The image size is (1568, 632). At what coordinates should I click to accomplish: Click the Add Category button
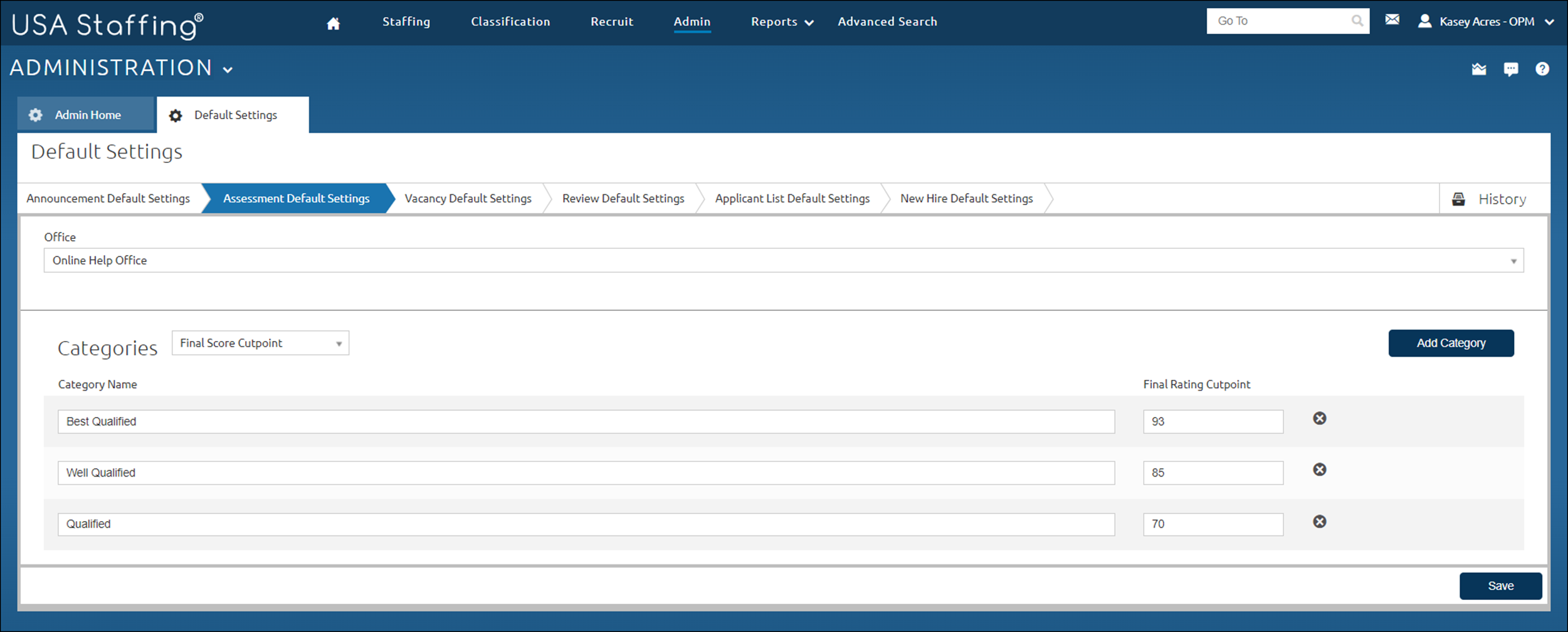click(x=1450, y=343)
